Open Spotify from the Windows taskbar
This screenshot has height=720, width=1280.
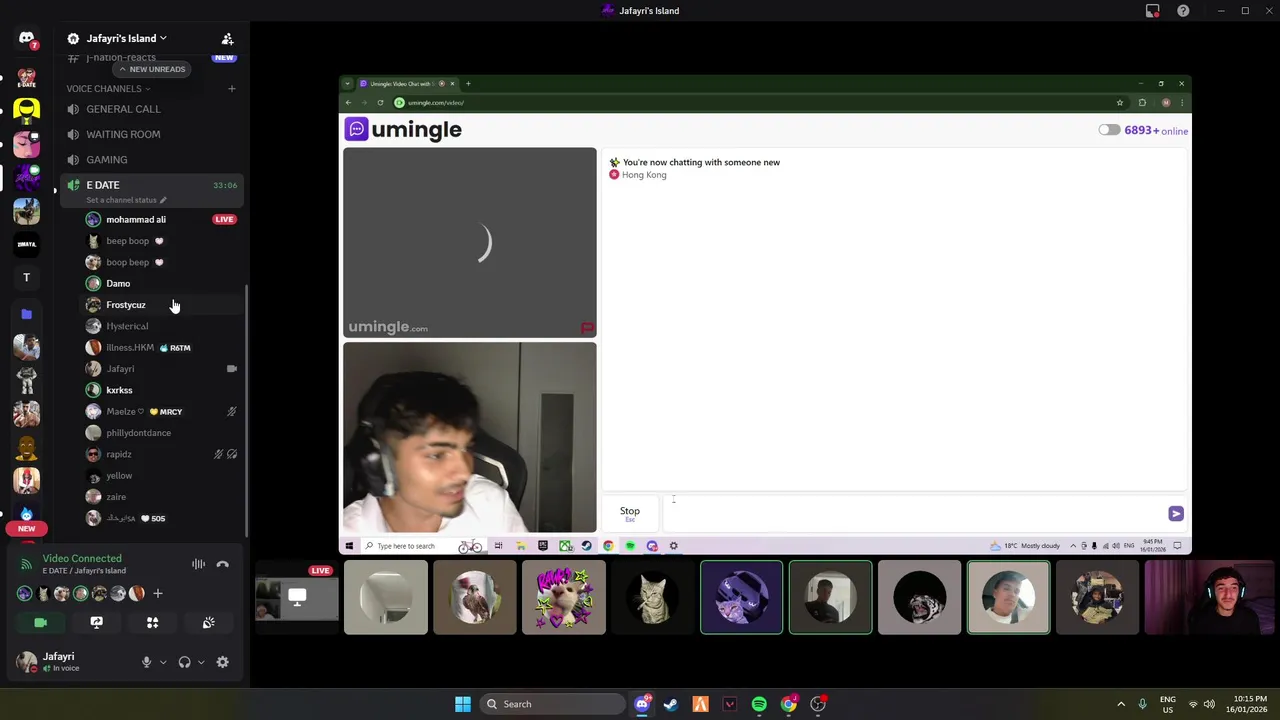coord(759,704)
